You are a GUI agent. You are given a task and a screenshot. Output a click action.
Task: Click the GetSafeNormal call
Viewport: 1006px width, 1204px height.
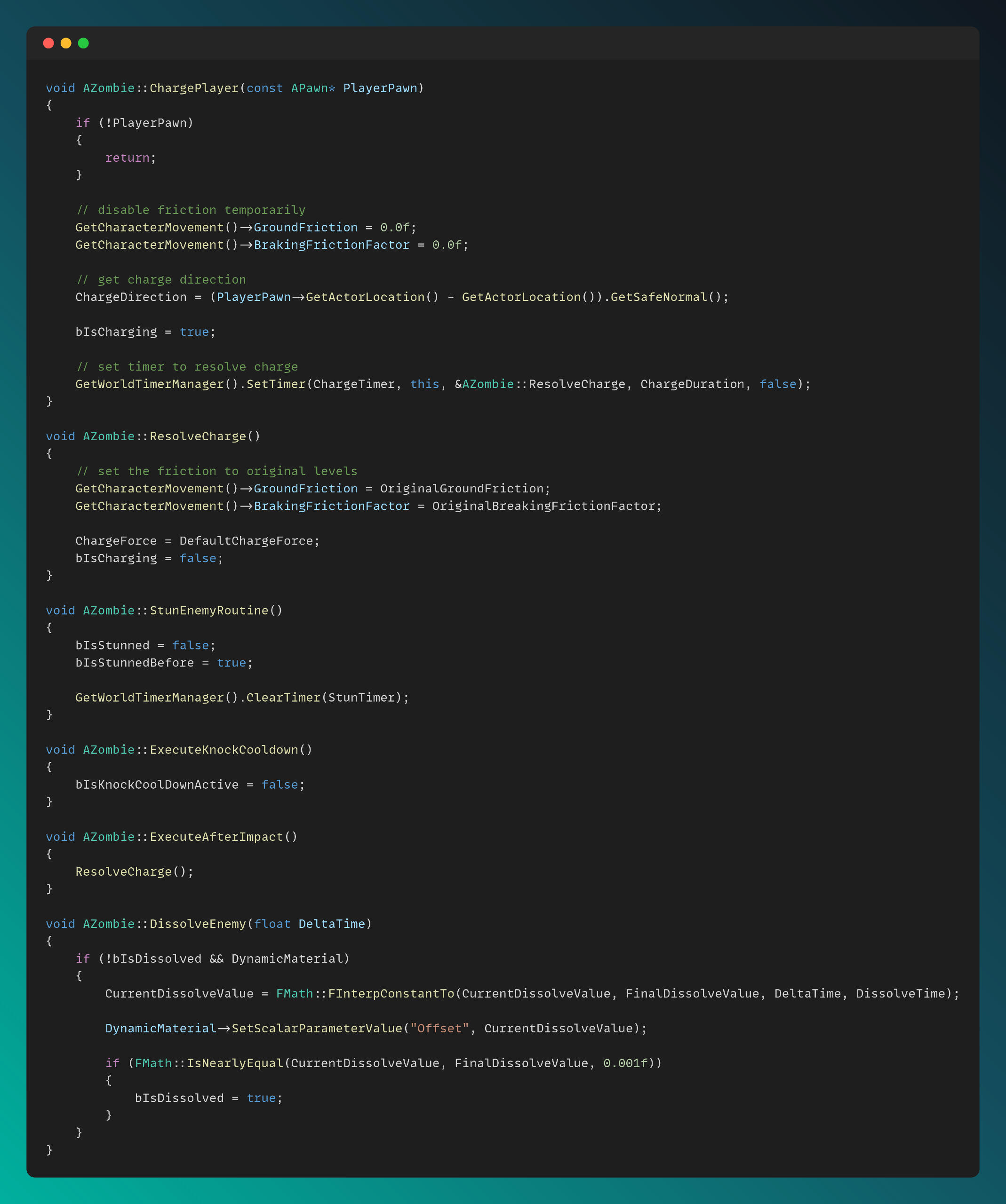coord(659,297)
